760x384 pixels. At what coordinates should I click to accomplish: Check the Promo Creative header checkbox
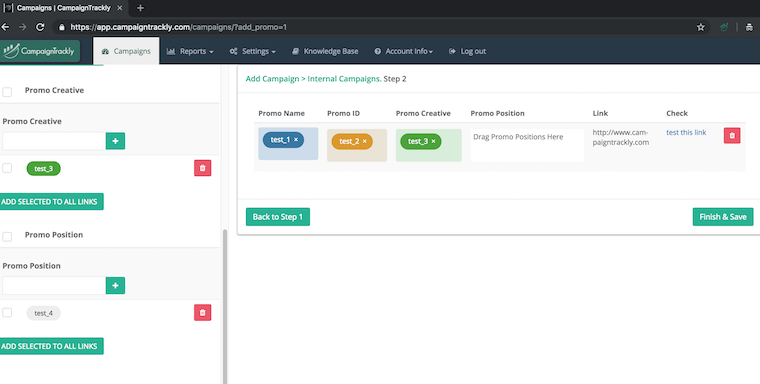pos(7,92)
